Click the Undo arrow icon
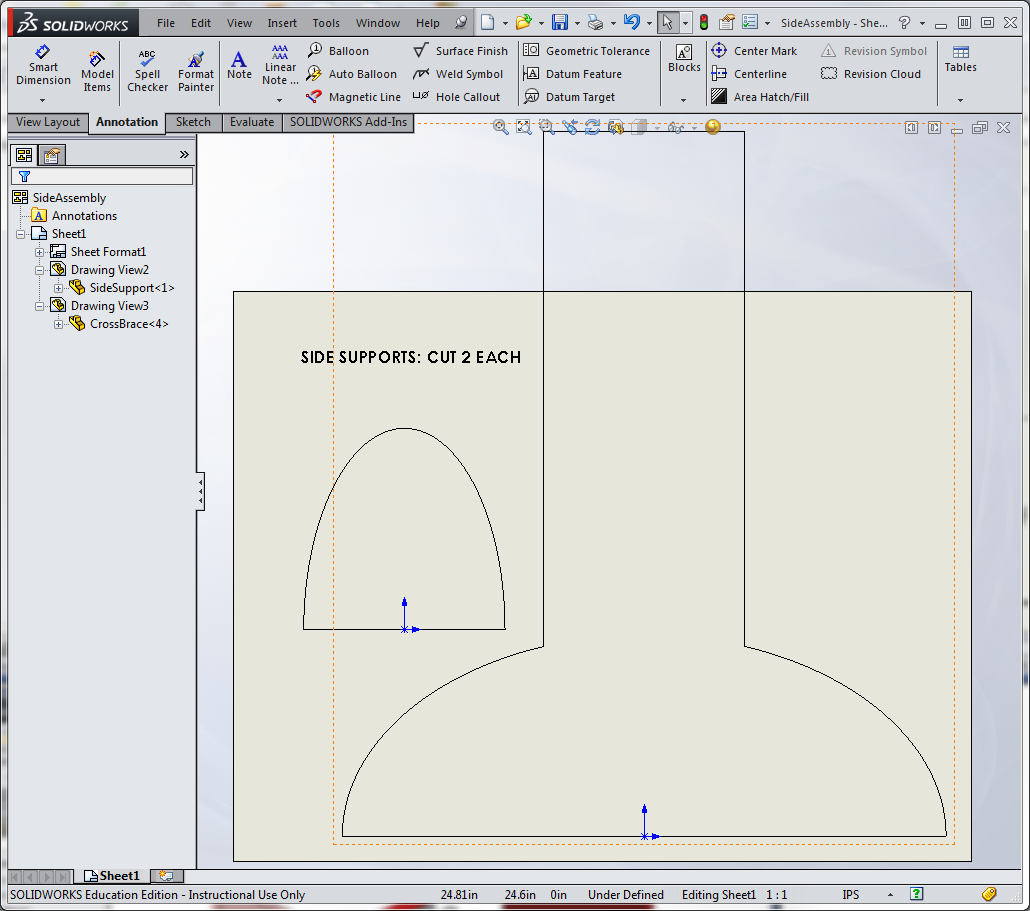The width and height of the screenshot is (1030, 911). [x=631, y=22]
